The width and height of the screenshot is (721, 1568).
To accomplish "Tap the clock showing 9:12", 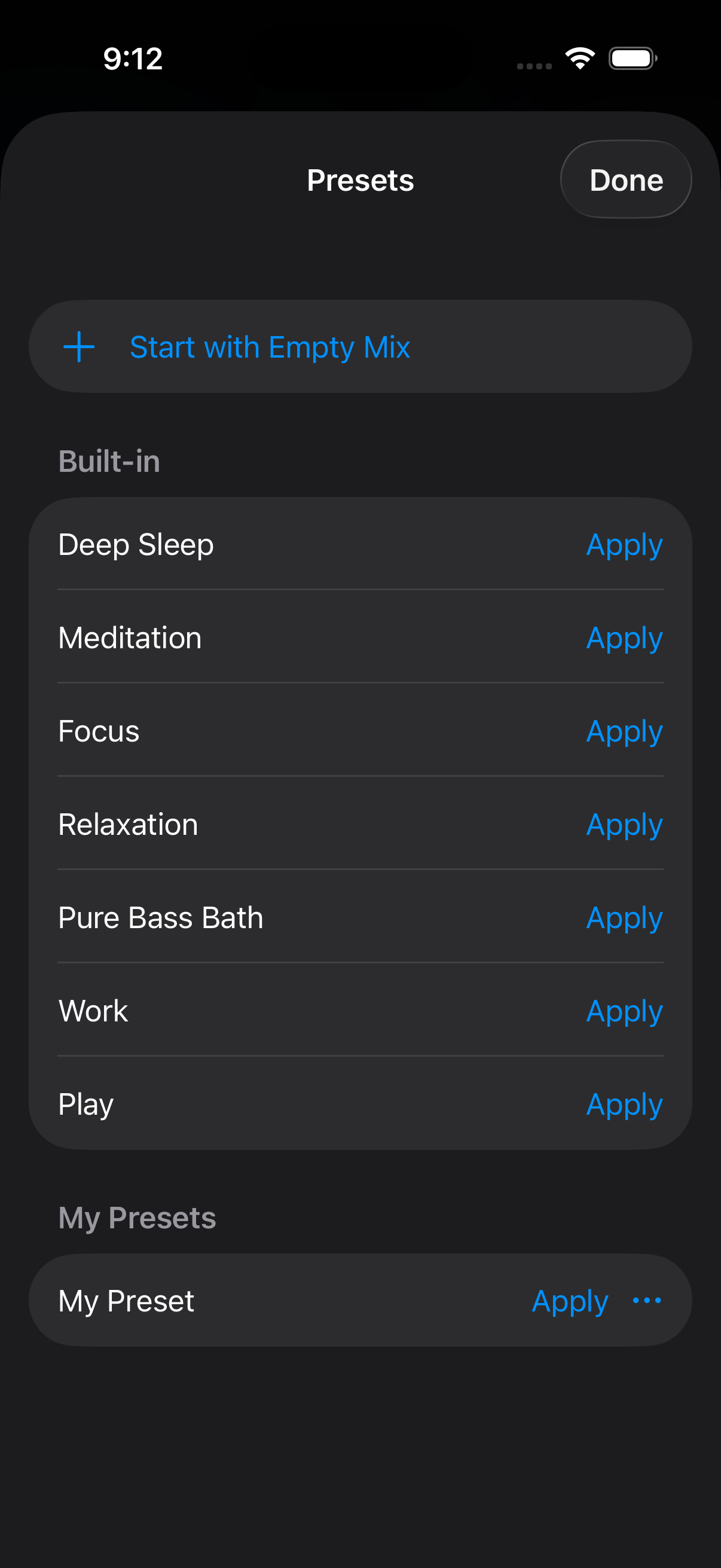I will pos(133,59).
